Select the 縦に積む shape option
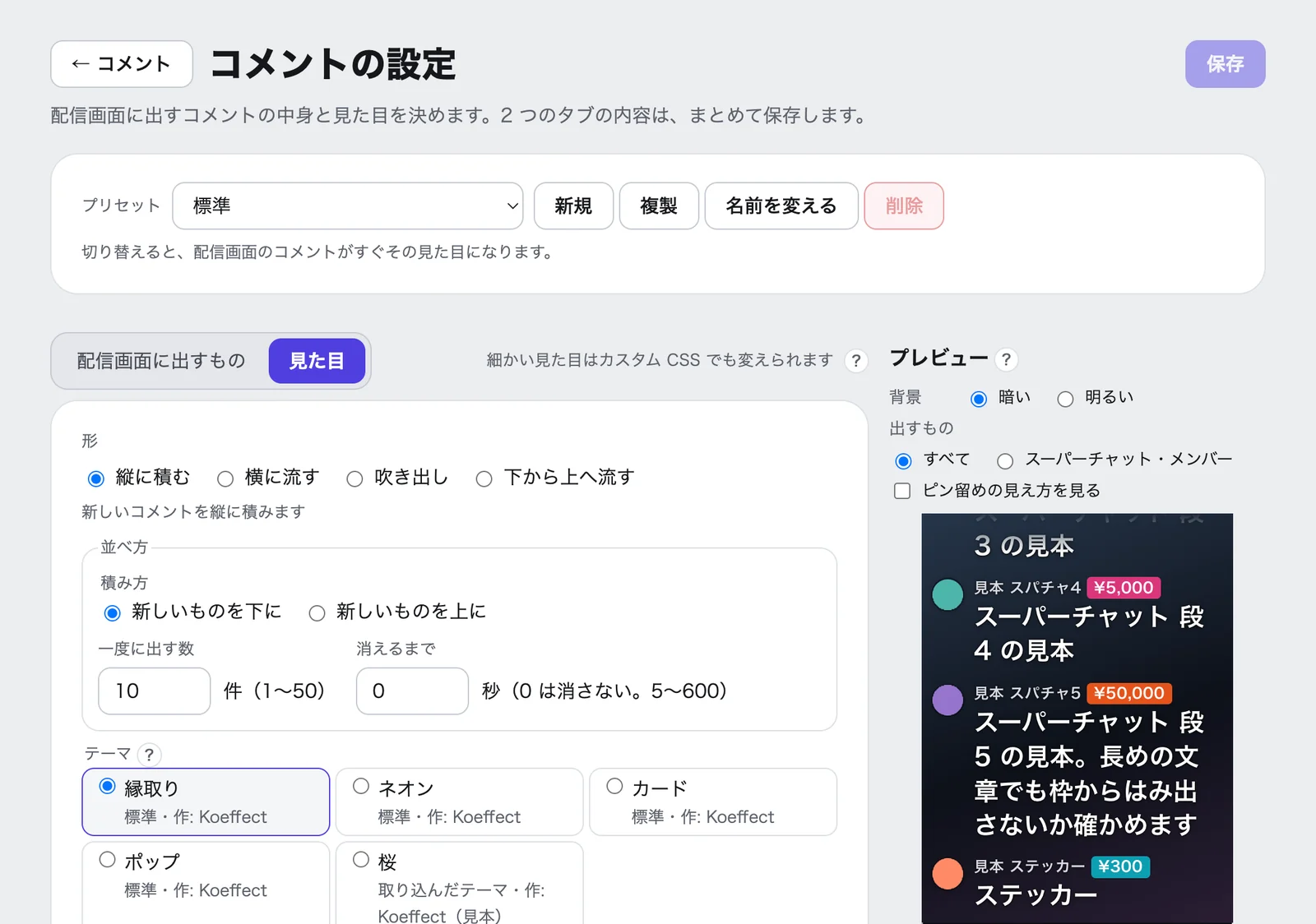Screen dimensions: 1316x924 (138, 478)
